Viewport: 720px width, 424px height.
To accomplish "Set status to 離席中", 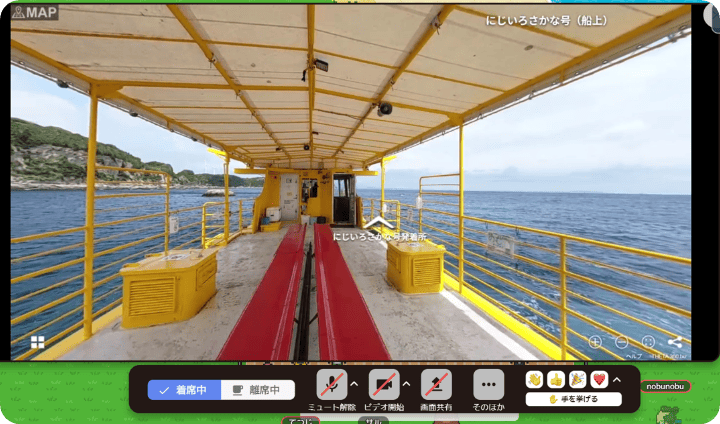I will pyautogui.click(x=258, y=390).
